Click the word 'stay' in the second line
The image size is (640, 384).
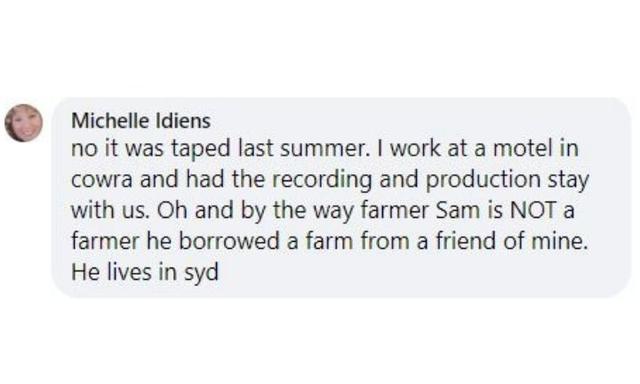[x=569, y=180]
